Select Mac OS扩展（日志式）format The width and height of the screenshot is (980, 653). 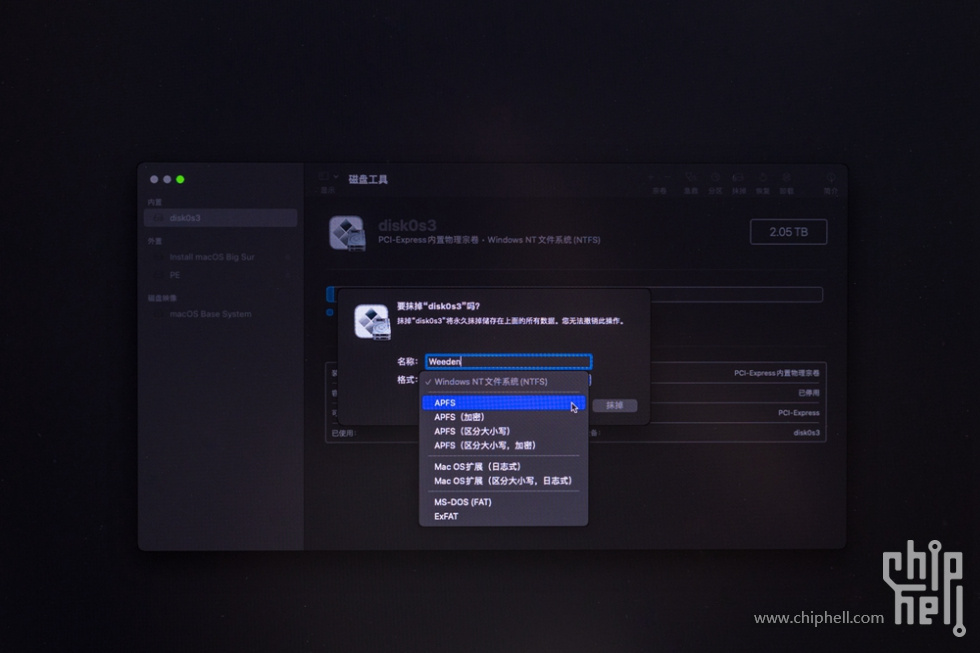click(x=503, y=467)
